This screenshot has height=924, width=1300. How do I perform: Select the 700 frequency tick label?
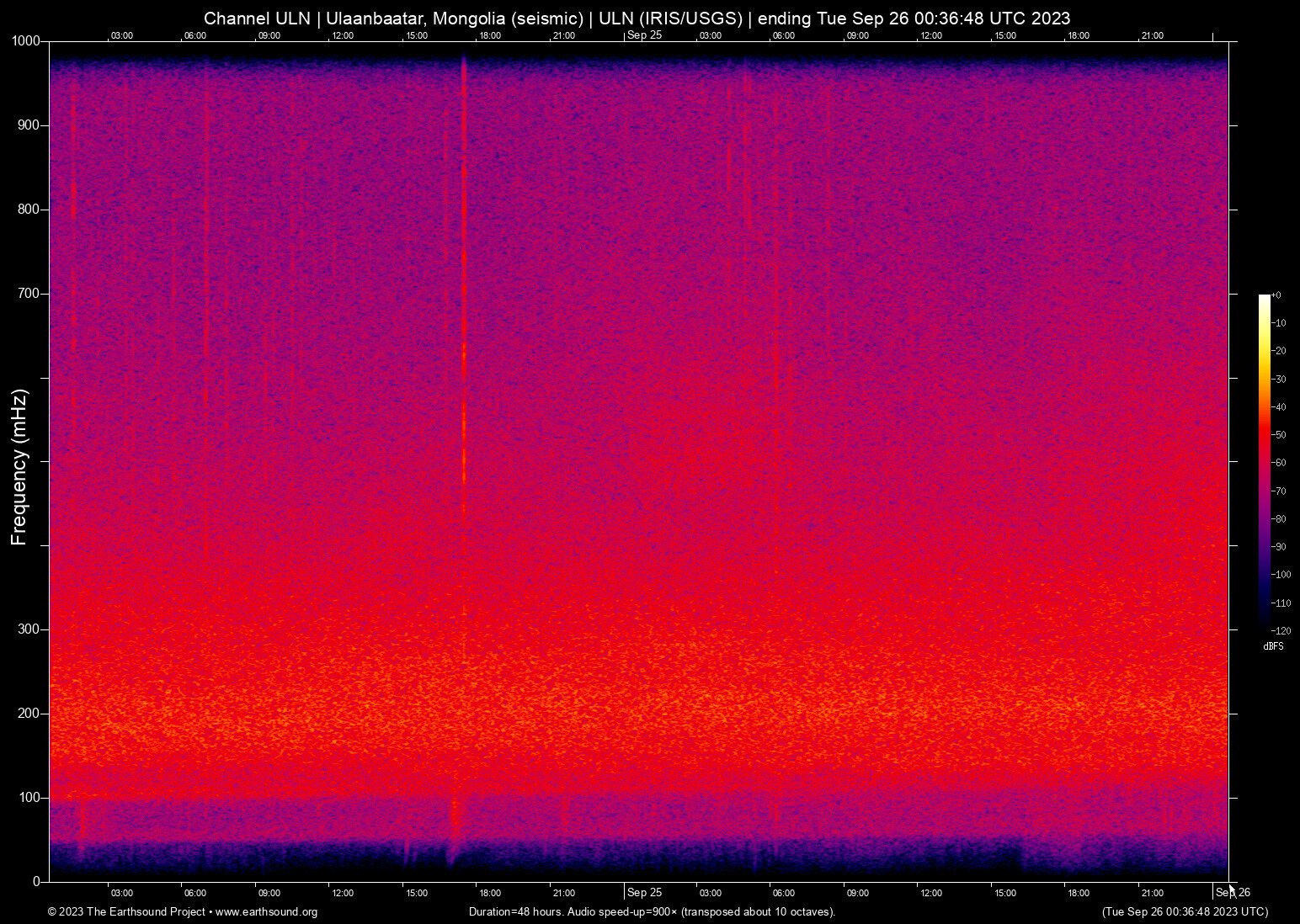[29, 293]
